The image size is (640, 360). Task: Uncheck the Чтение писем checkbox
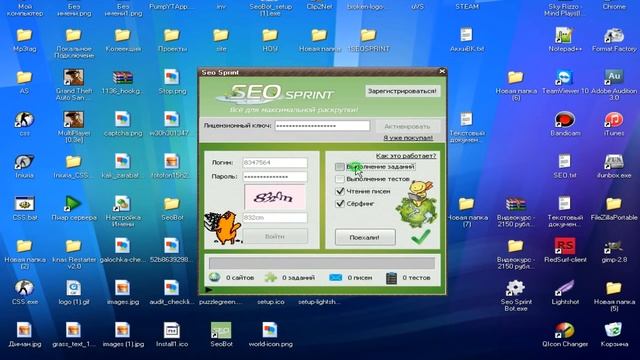(x=340, y=191)
